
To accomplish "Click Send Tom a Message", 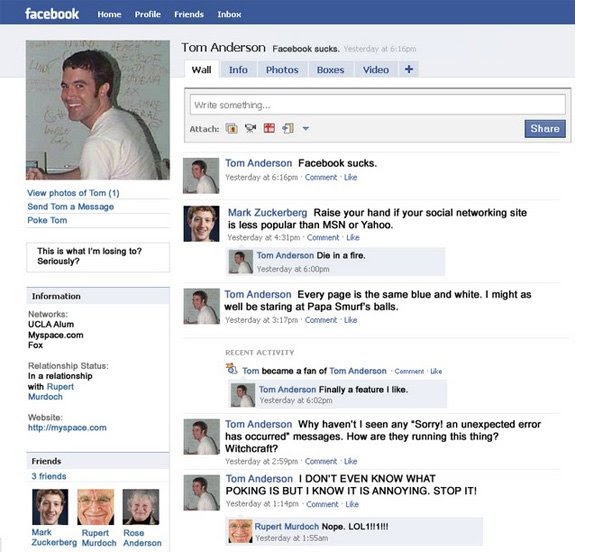I will point(71,207).
